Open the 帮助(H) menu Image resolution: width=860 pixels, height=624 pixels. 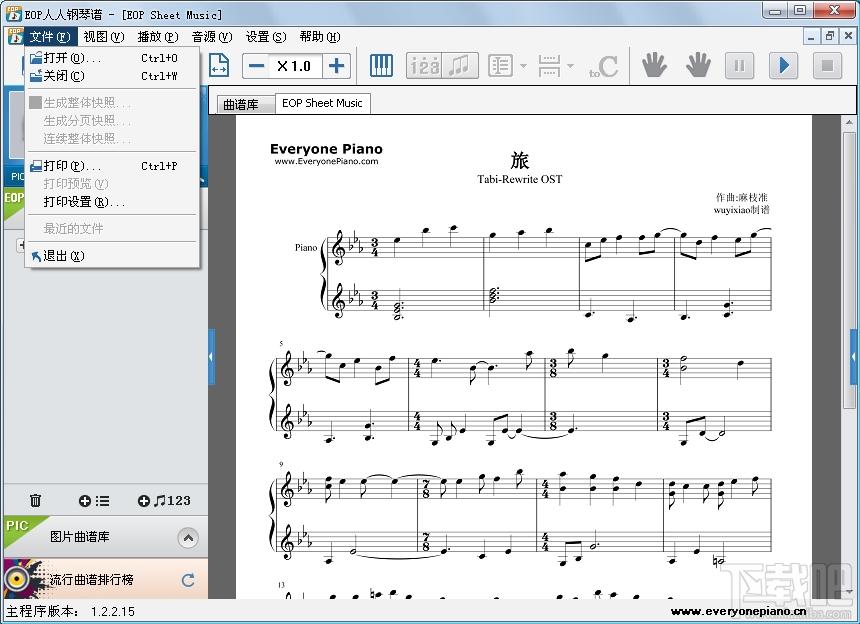point(320,37)
